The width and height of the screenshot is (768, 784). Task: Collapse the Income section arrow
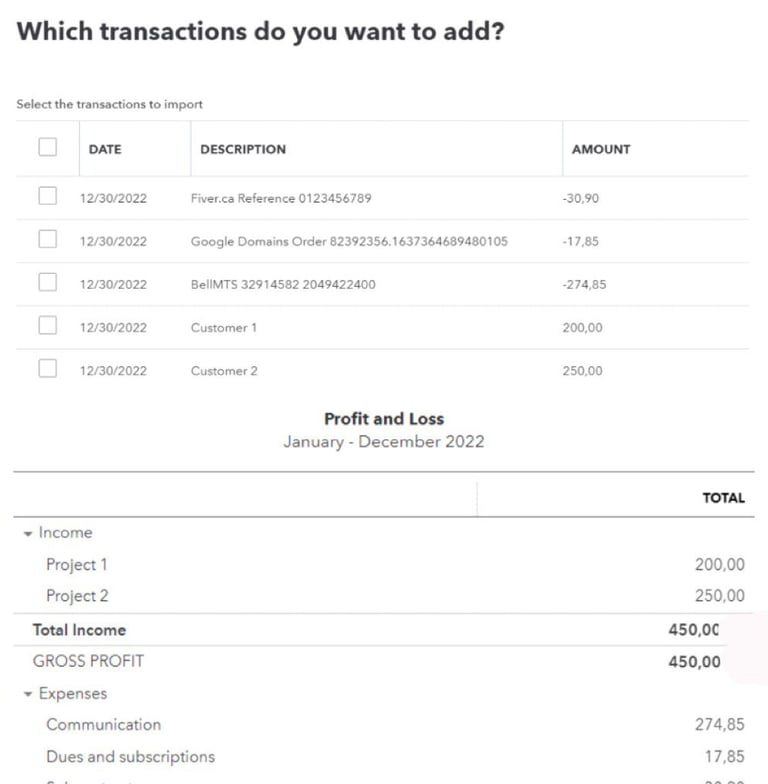pos(28,534)
